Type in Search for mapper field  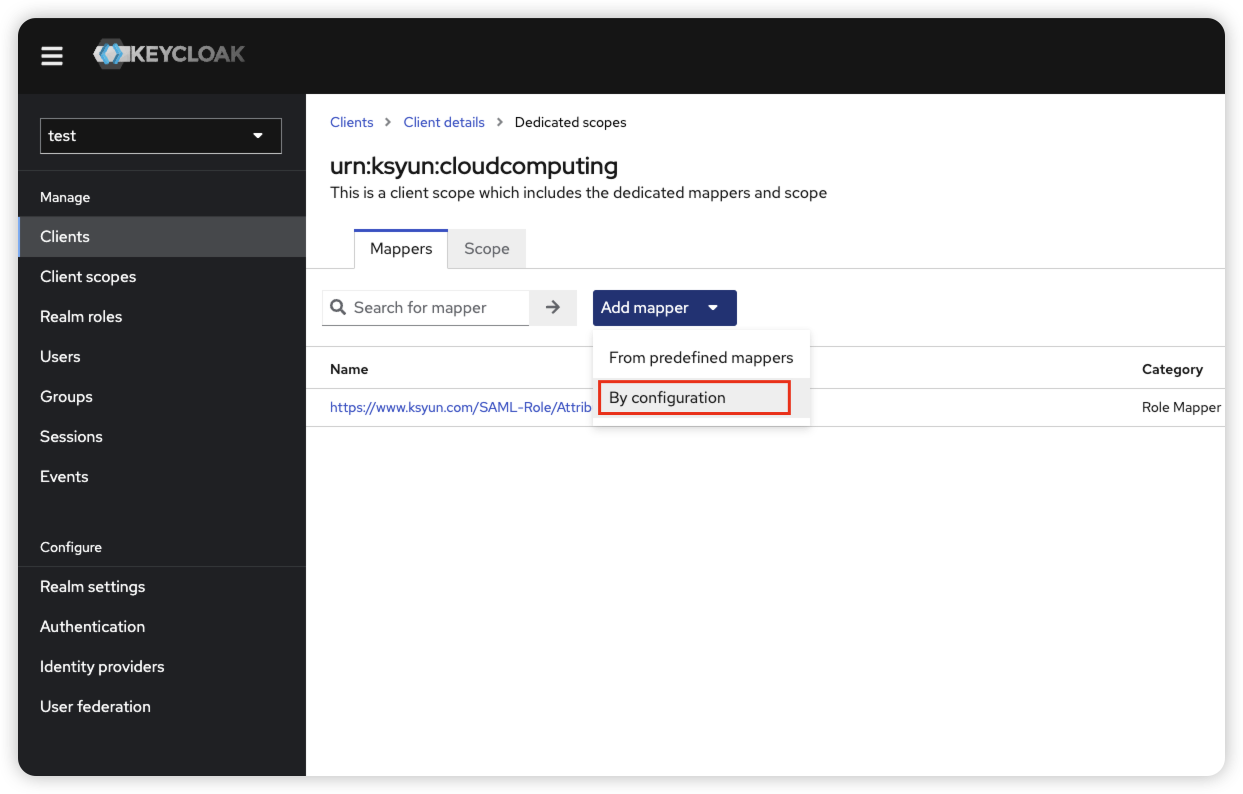pyautogui.click(x=438, y=308)
